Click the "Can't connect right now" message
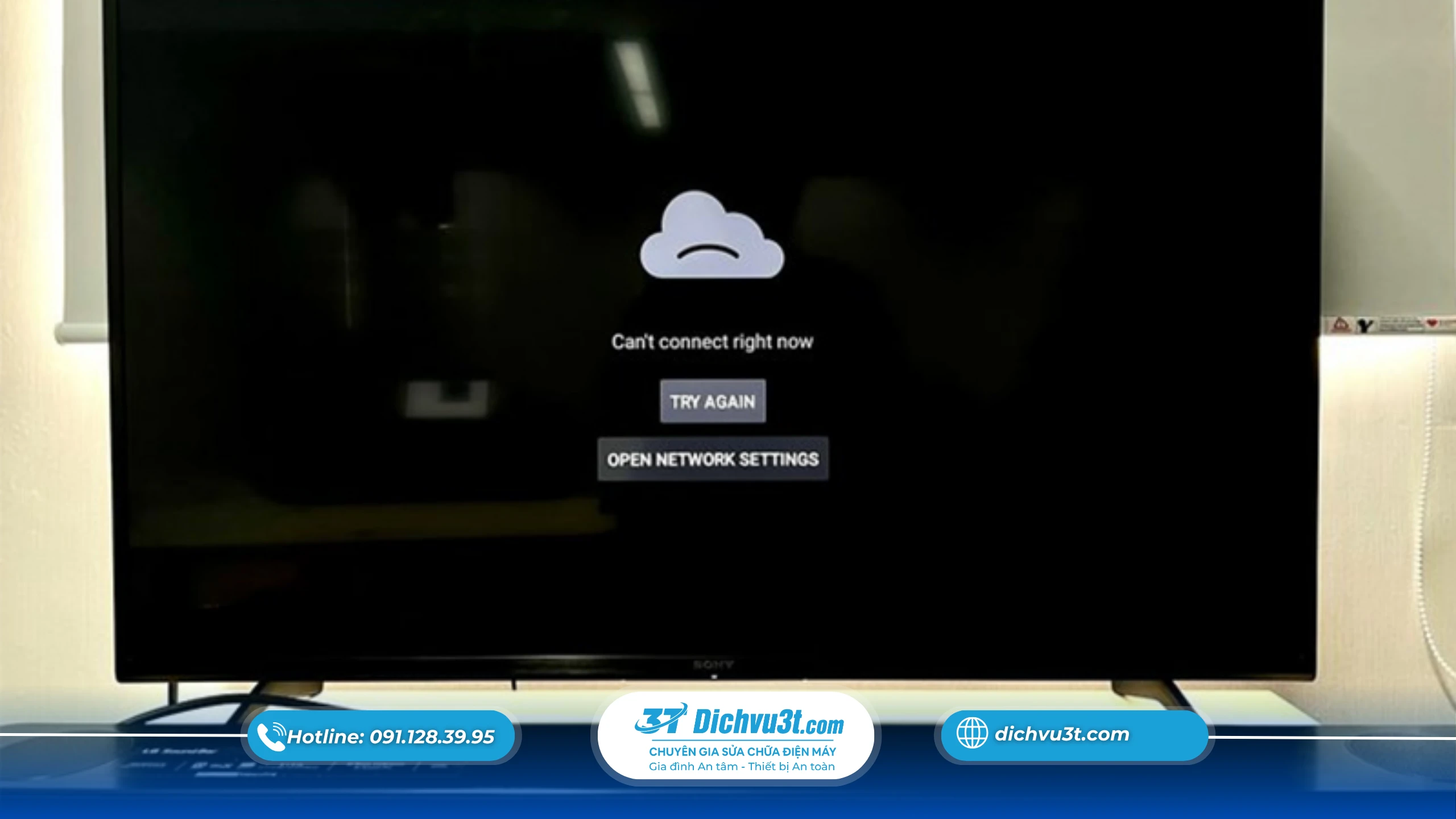1456x819 pixels. click(712, 342)
